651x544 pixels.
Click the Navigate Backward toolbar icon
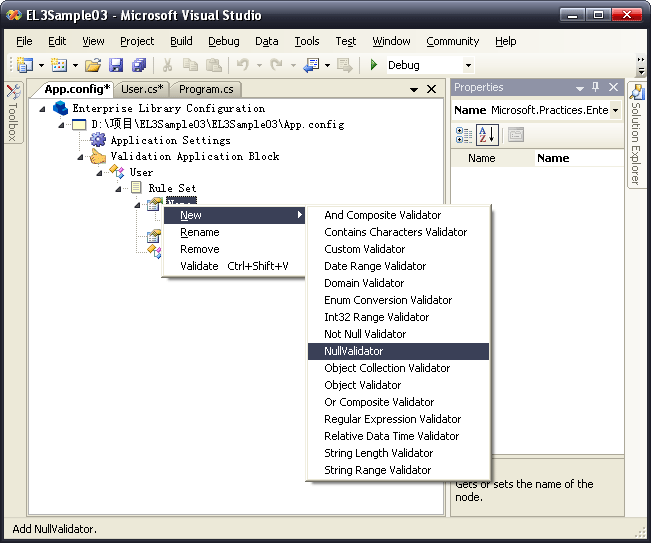(x=311, y=65)
